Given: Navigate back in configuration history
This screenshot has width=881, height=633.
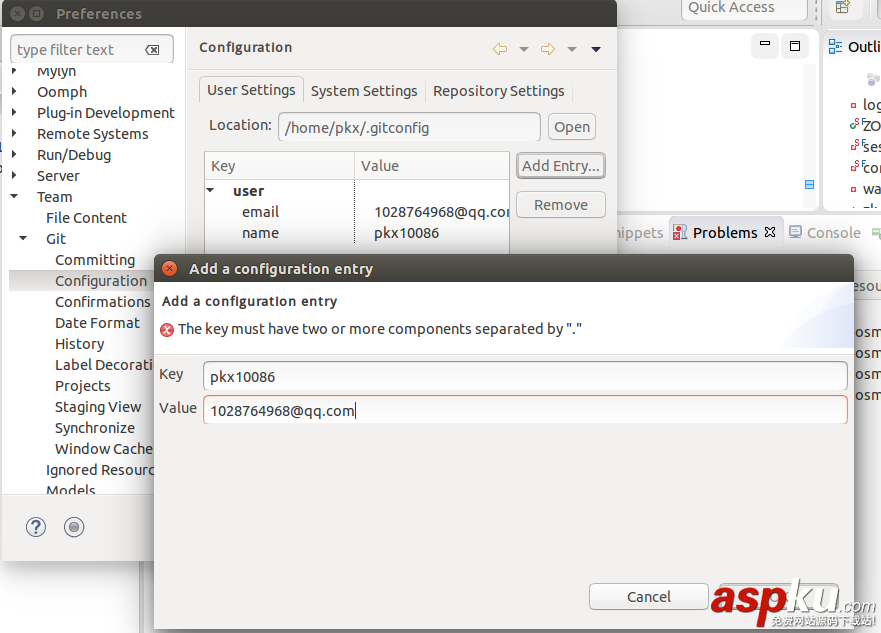Looking at the screenshot, I should click(500, 47).
